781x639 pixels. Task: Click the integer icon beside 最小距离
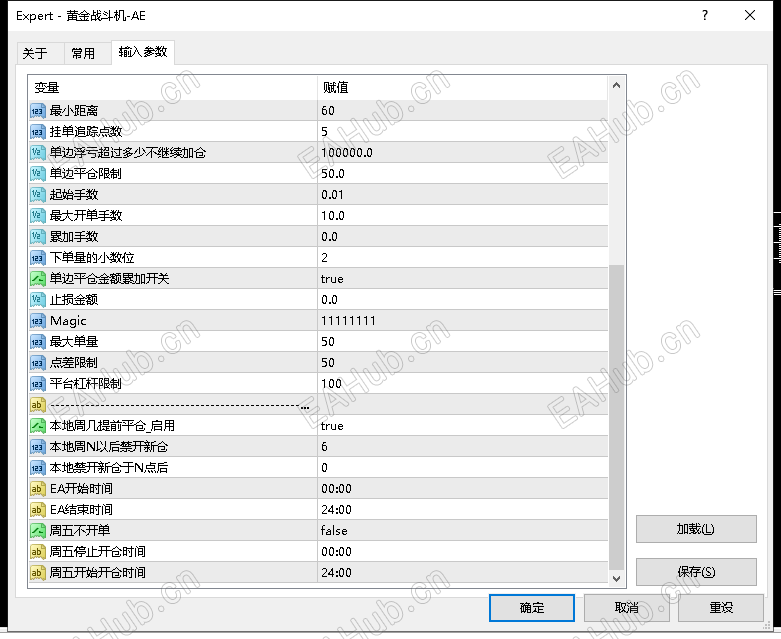pyautogui.click(x=38, y=111)
